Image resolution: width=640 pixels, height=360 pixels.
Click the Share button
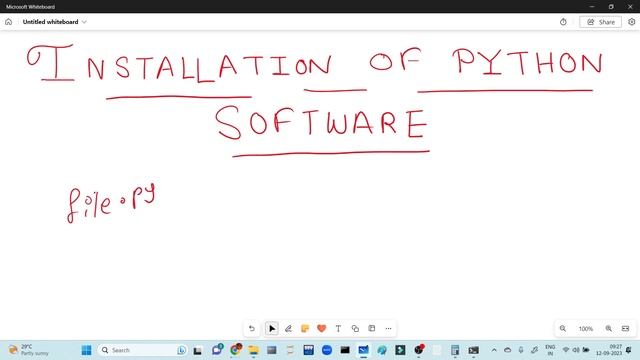600,22
